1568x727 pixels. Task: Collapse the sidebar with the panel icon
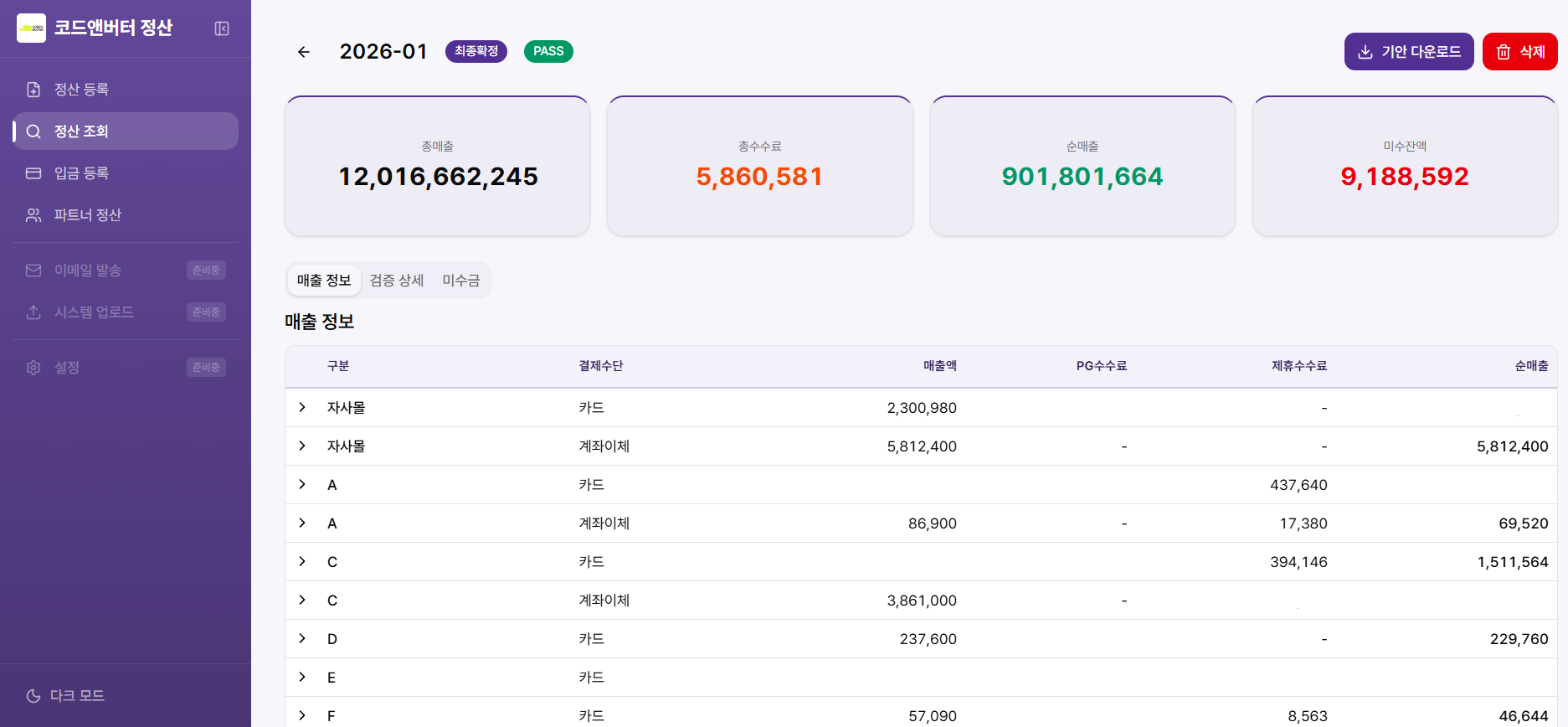[x=222, y=28]
